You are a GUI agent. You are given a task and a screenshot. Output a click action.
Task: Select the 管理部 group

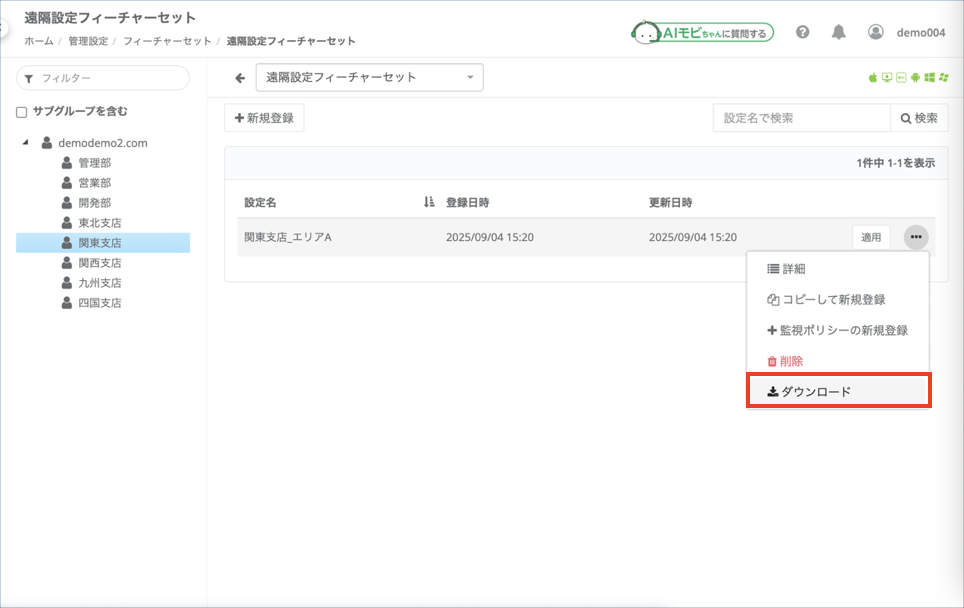click(x=95, y=163)
